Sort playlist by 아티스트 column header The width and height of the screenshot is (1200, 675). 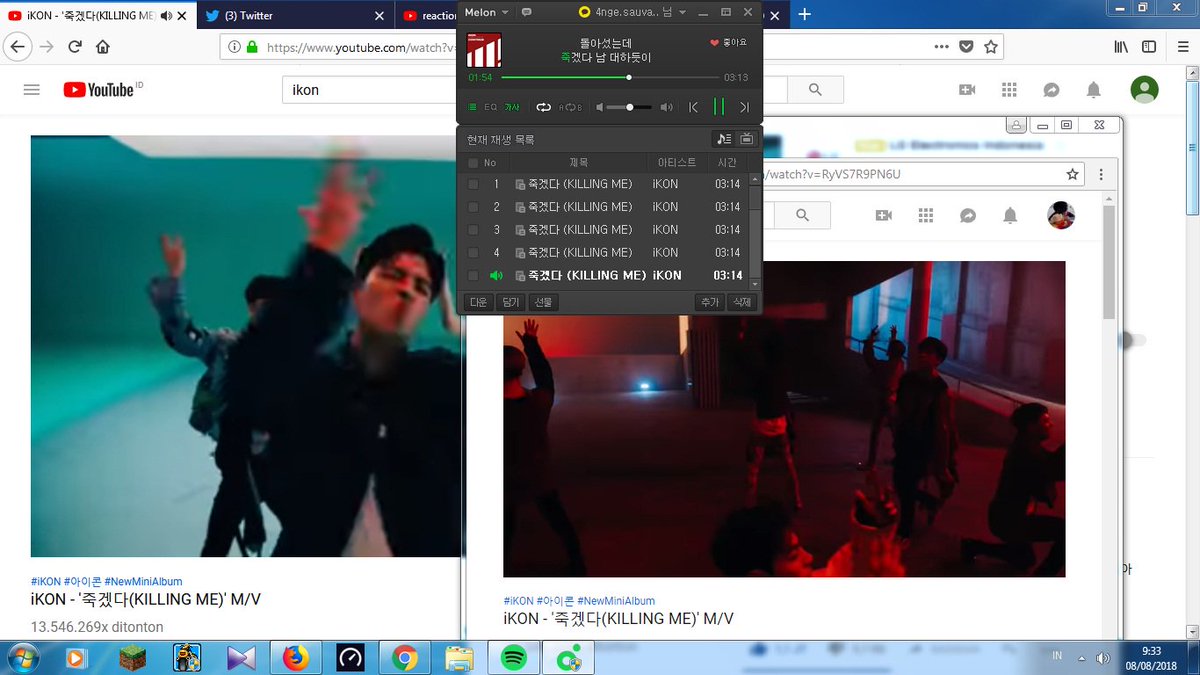click(x=677, y=162)
